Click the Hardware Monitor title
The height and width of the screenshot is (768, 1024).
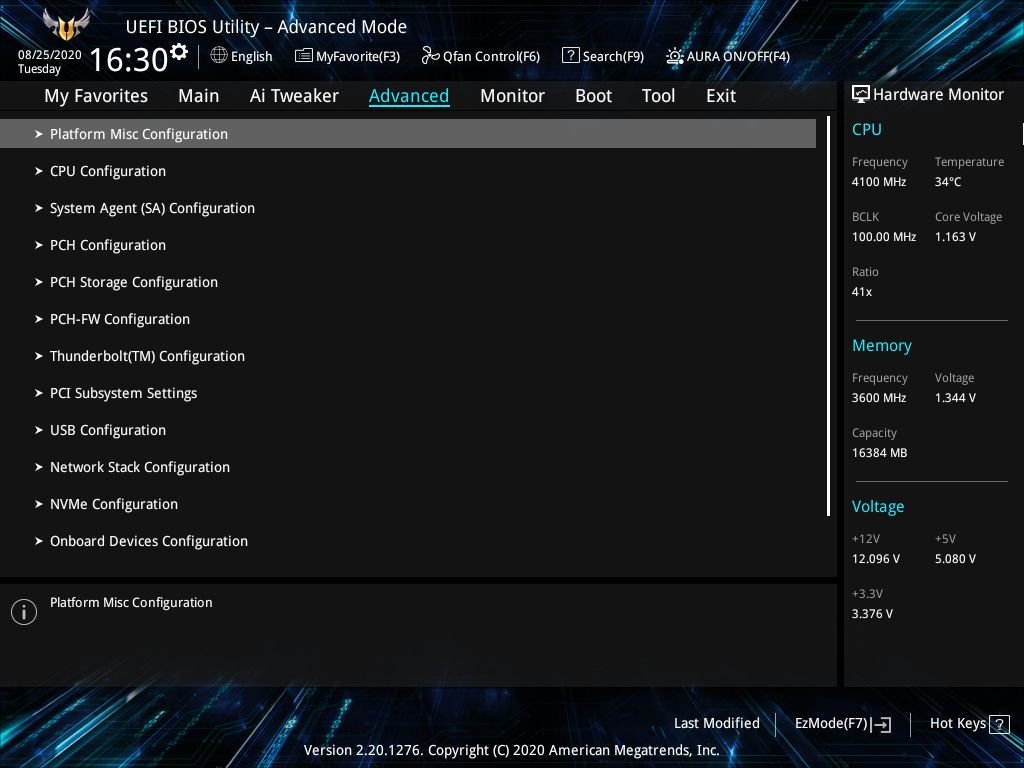938,95
